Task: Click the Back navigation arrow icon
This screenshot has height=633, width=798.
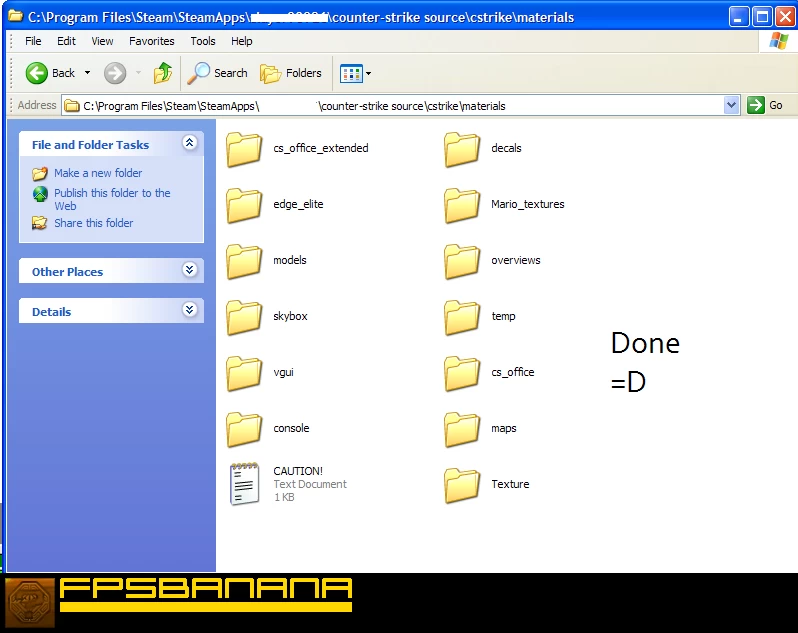Action: [37, 73]
